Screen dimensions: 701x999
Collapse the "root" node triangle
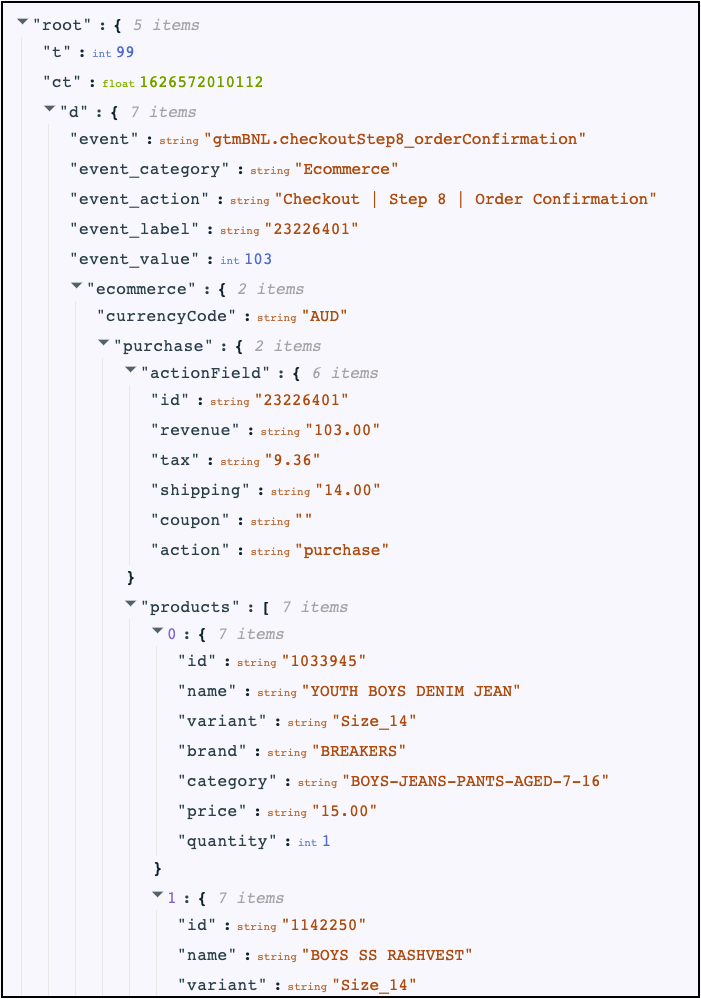point(22,22)
